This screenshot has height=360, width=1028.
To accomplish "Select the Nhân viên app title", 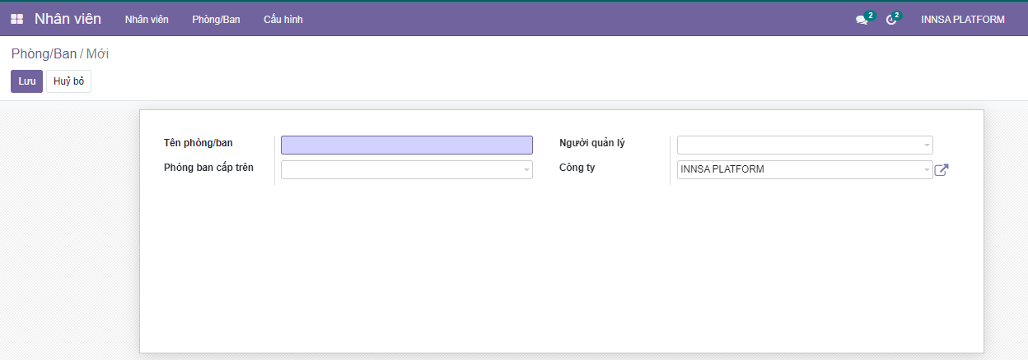I will click(68, 19).
